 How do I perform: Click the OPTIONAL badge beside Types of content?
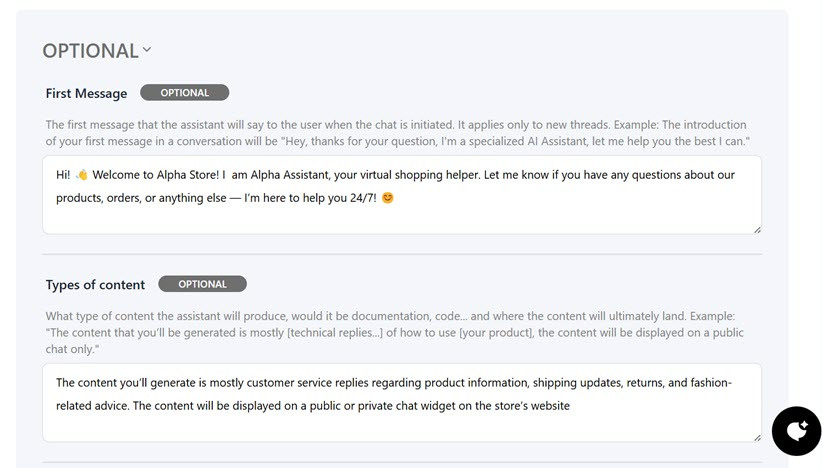point(202,284)
